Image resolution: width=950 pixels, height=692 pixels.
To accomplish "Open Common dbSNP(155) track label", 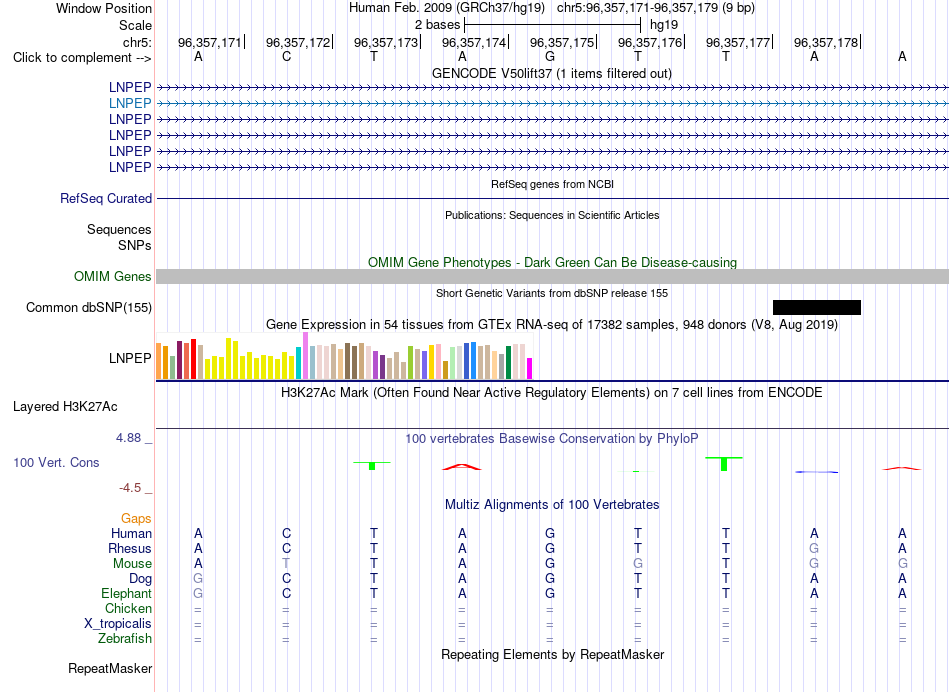I will tap(88, 307).
